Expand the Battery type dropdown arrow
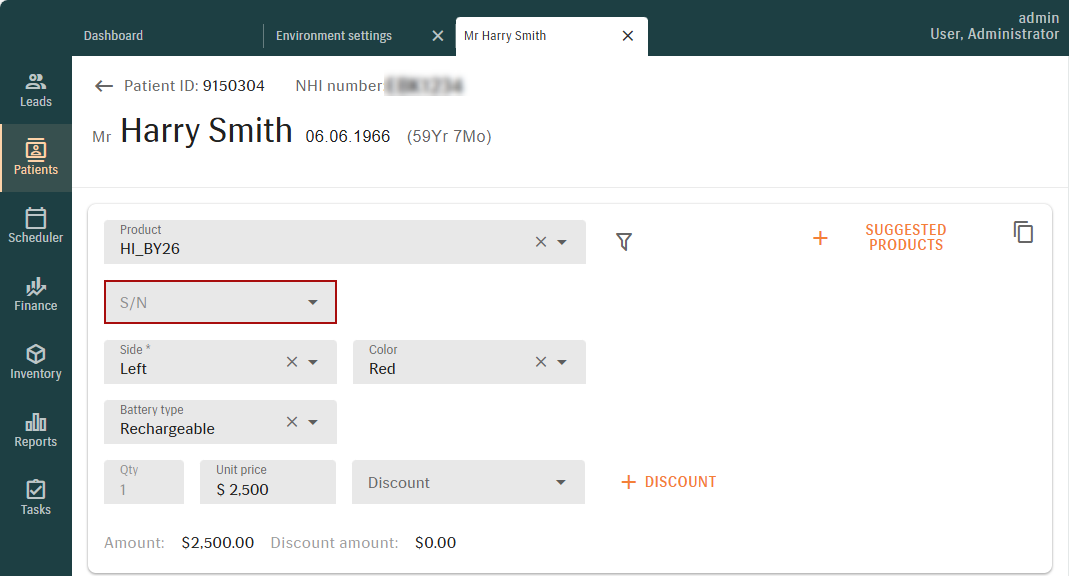The height and width of the screenshot is (576, 1069). coord(313,422)
